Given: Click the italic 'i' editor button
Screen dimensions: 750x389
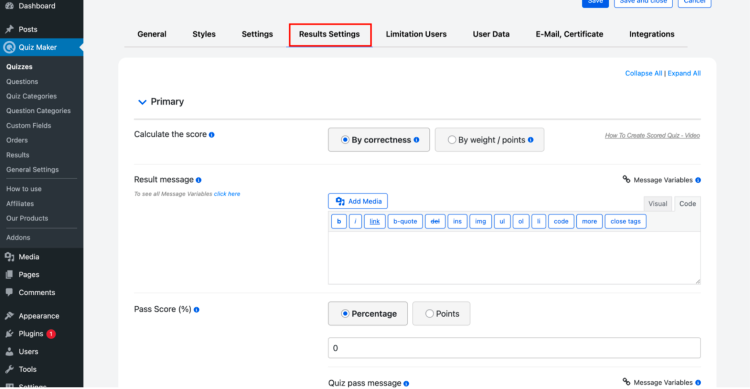Looking at the screenshot, I should click(x=355, y=221).
